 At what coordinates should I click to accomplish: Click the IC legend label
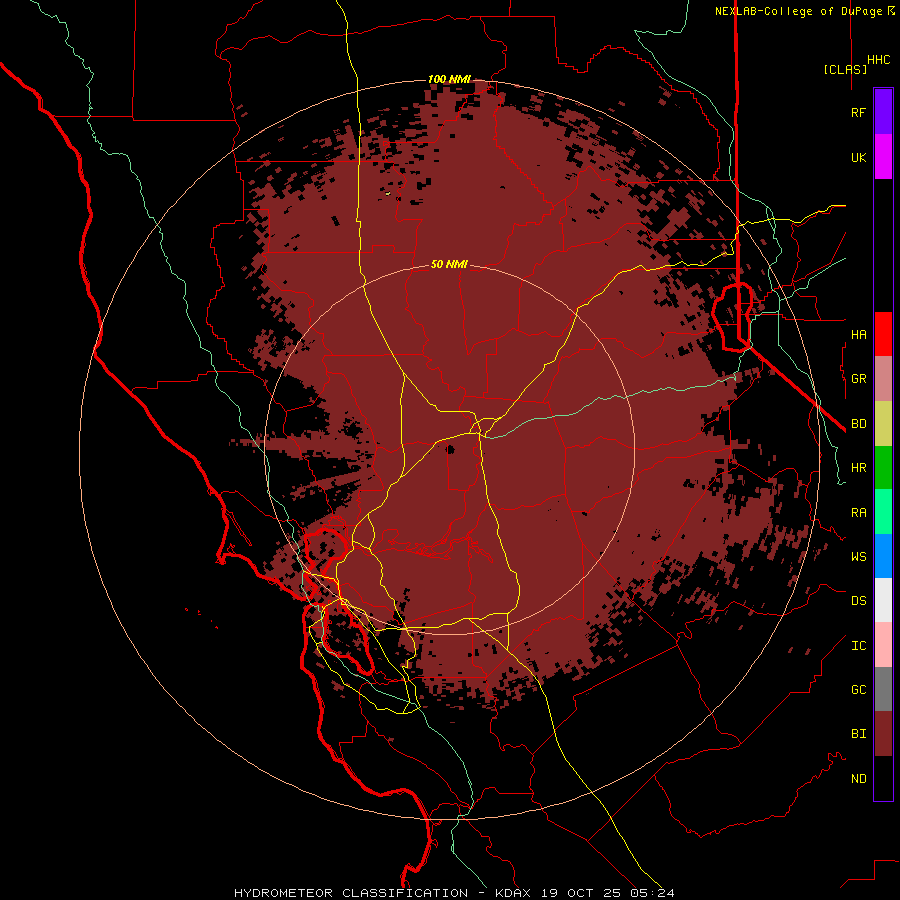[858, 646]
